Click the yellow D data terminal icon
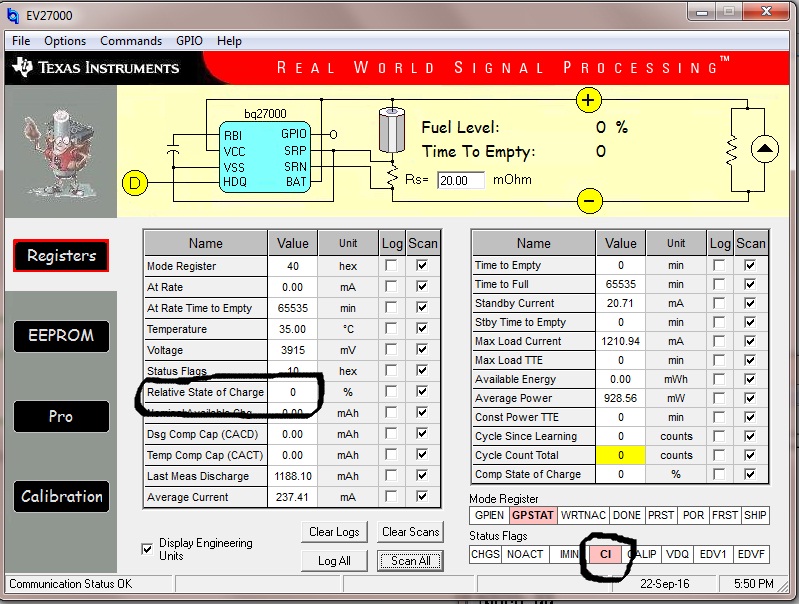This screenshot has width=799, height=604. 135,183
